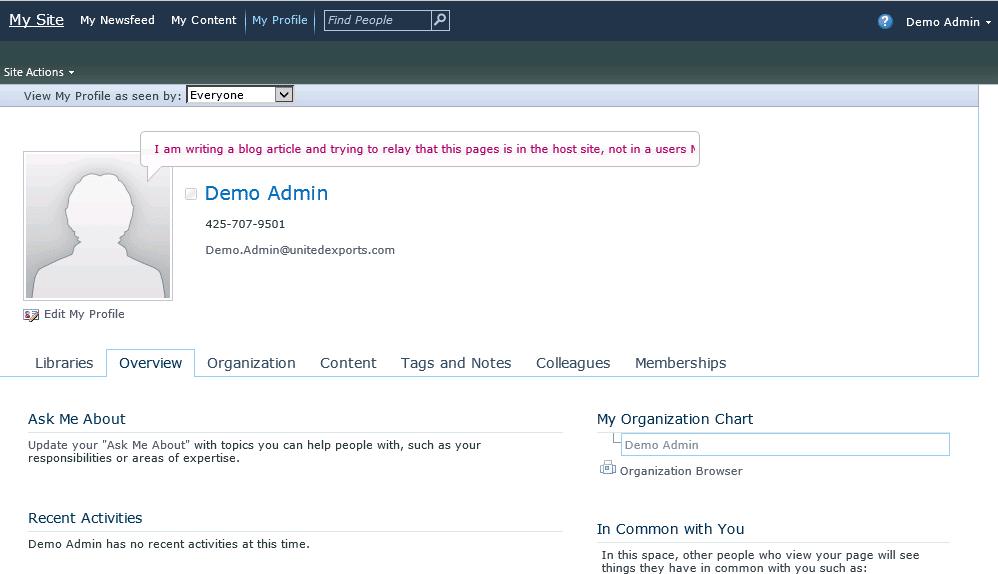The image size is (998, 574).
Task: Click inside the Find People search box
Action: pyautogui.click(x=377, y=20)
